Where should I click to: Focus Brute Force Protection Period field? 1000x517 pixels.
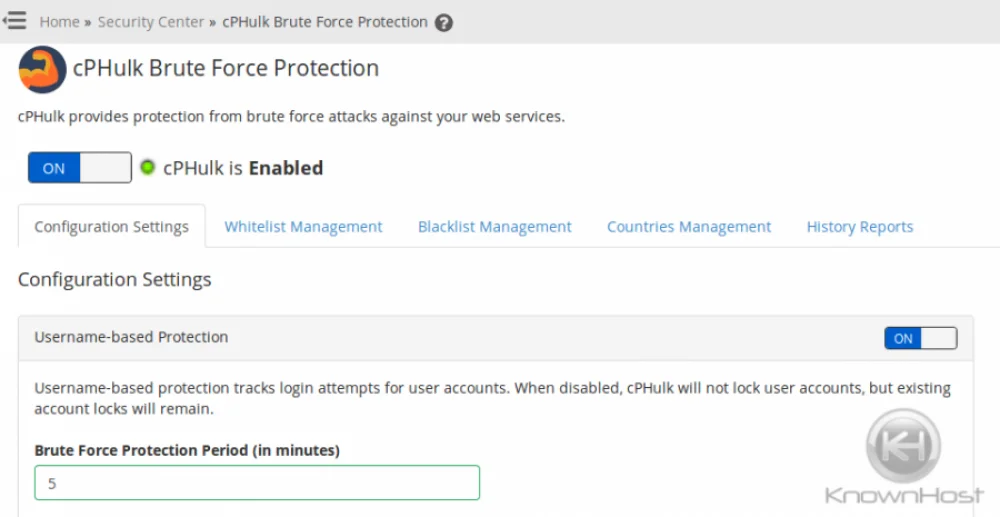click(257, 483)
